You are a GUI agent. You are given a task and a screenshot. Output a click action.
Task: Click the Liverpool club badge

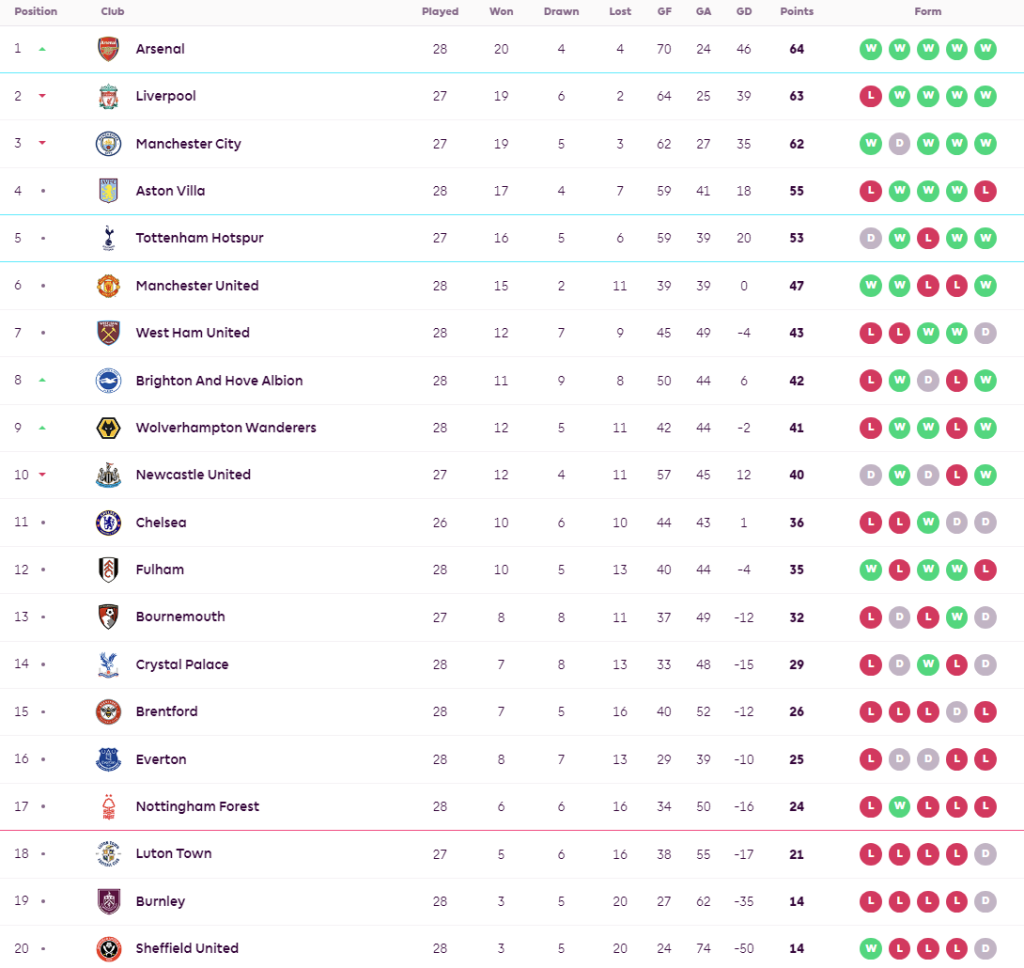point(108,96)
